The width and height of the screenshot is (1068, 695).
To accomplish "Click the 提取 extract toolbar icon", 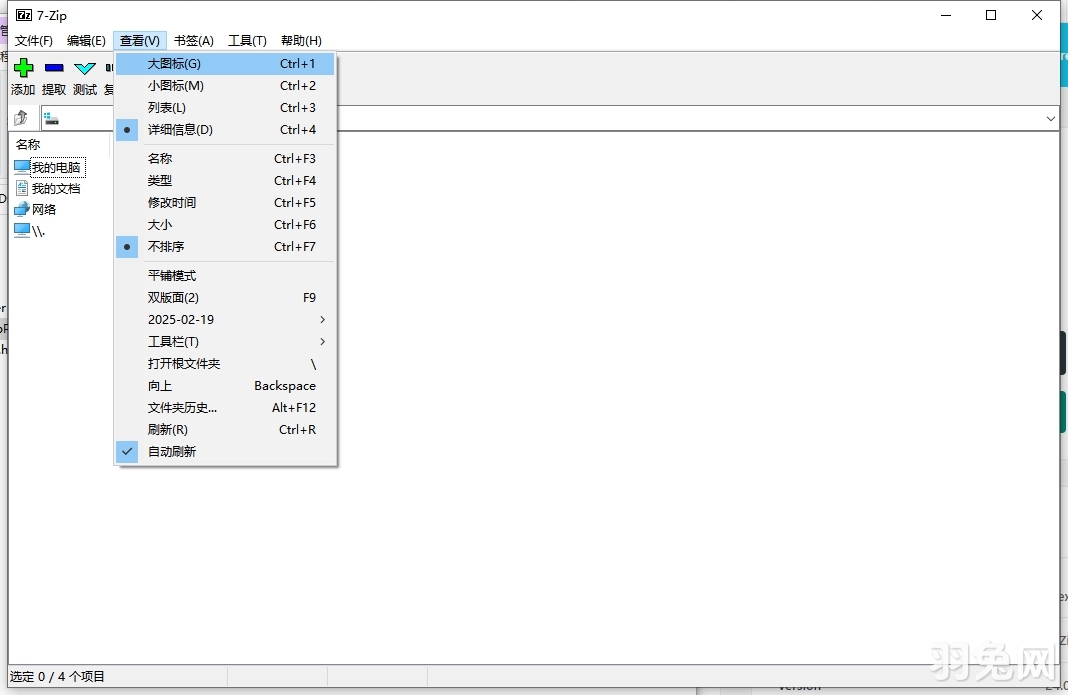I will 53,70.
